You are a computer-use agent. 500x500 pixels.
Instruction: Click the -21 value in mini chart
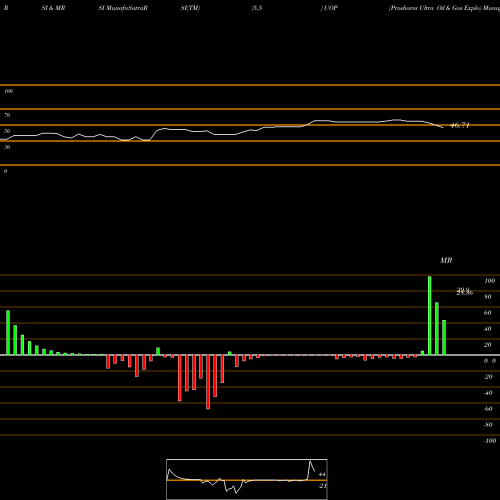tap(322, 486)
